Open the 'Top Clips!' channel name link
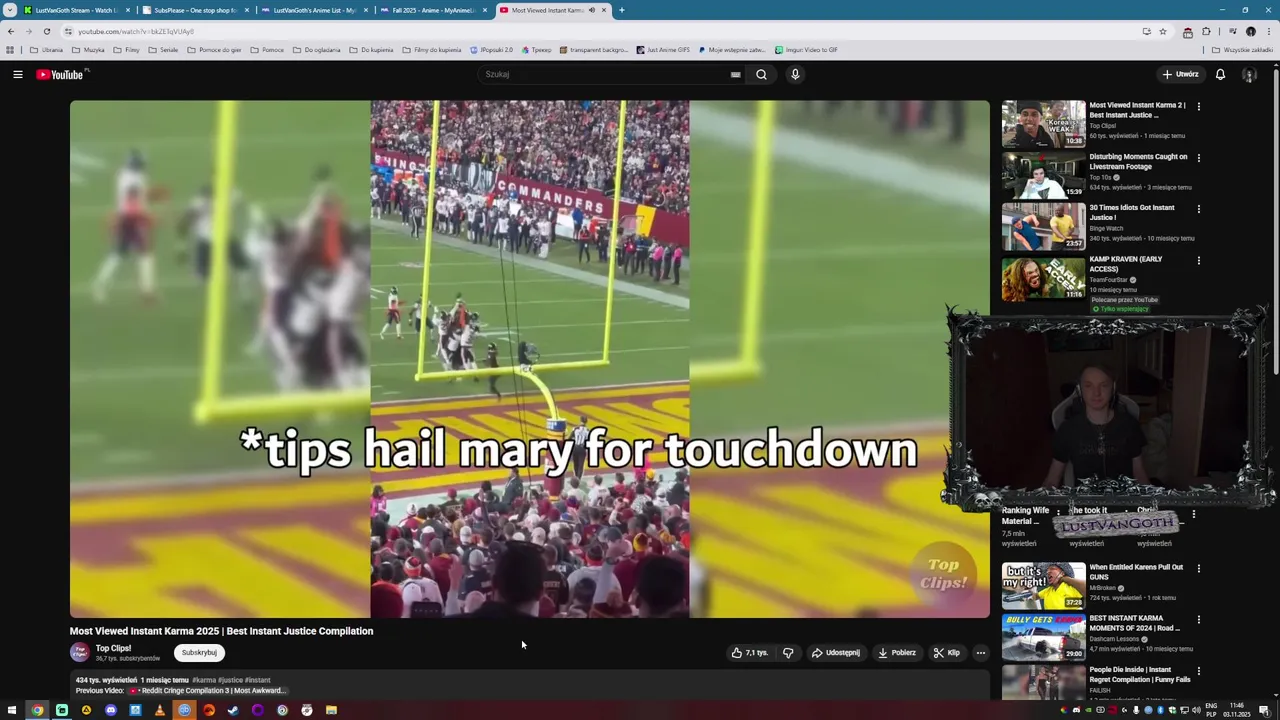This screenshot has height=720, width=1280. tap(113, 648)
